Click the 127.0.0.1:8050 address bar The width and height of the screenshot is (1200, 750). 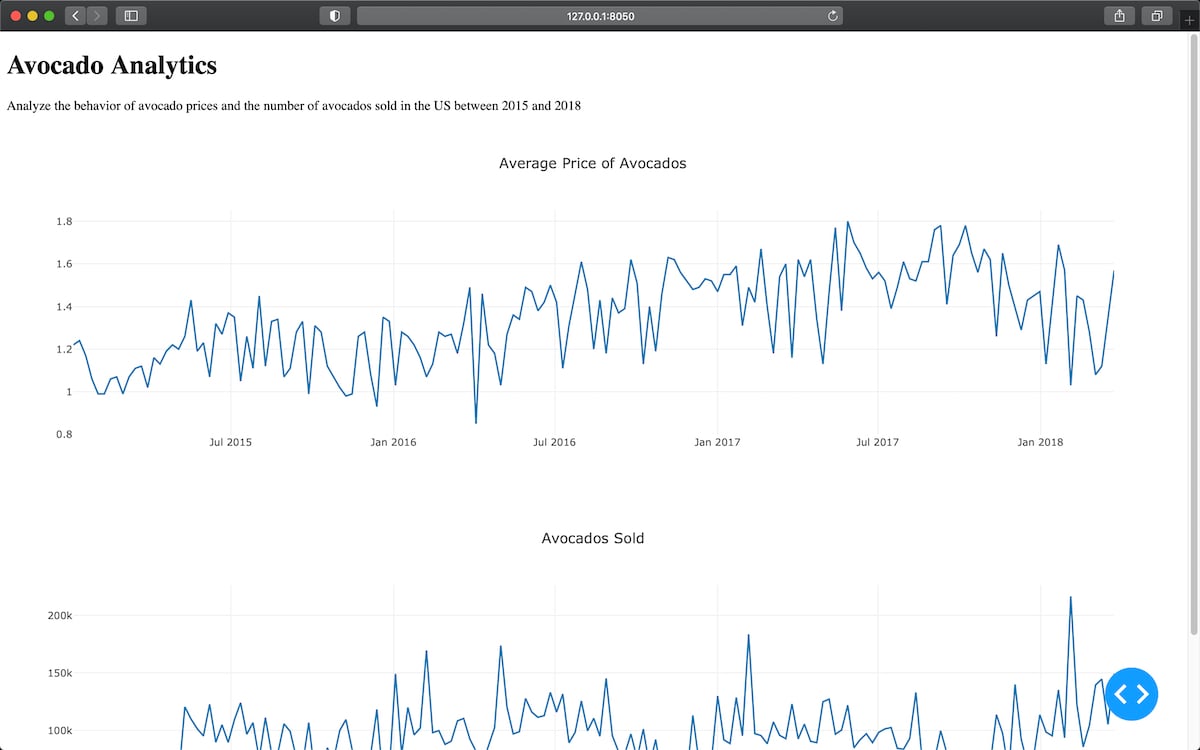pos(598,16)
